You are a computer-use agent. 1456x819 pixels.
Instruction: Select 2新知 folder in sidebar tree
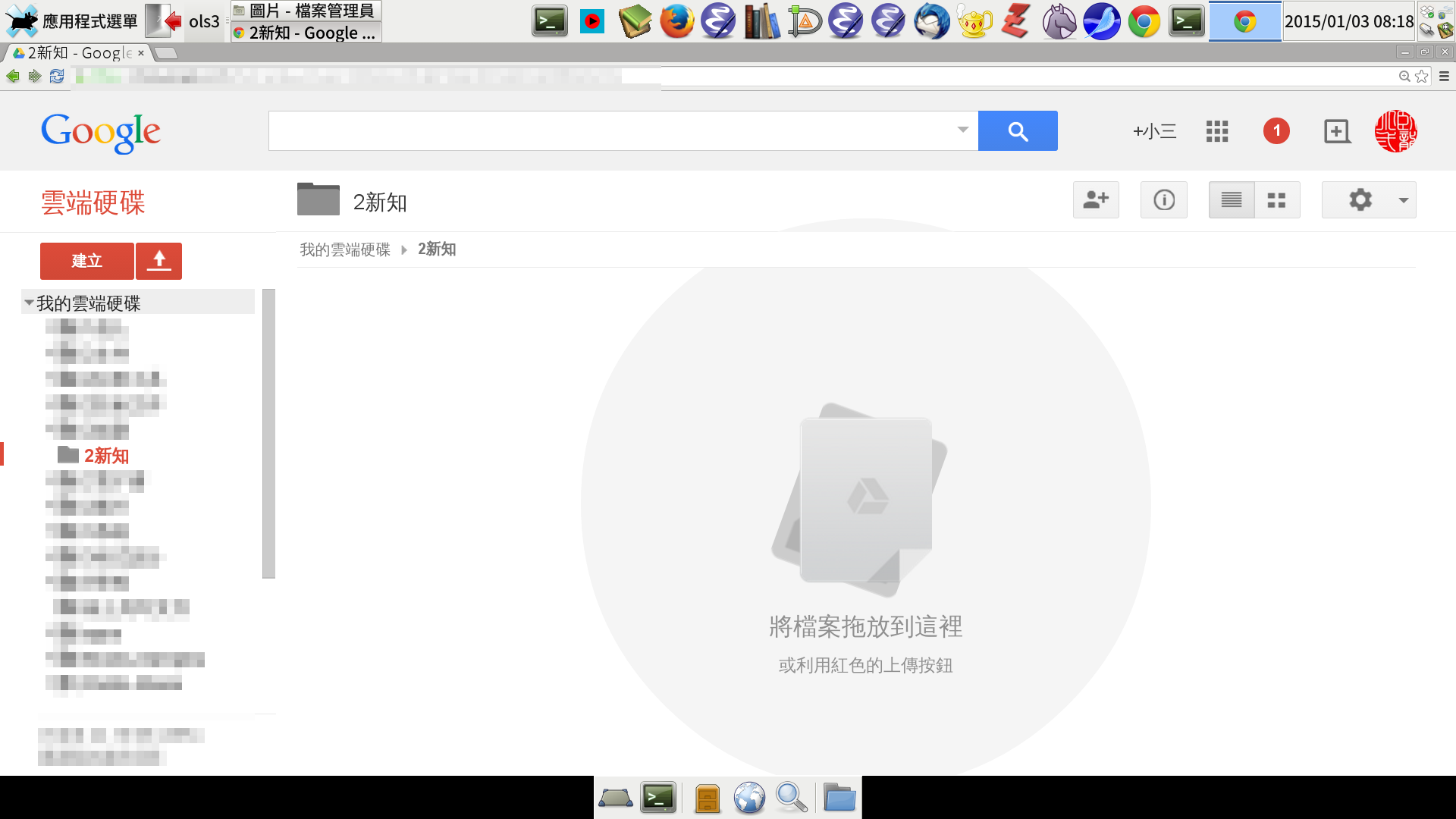tap(106, 456)
